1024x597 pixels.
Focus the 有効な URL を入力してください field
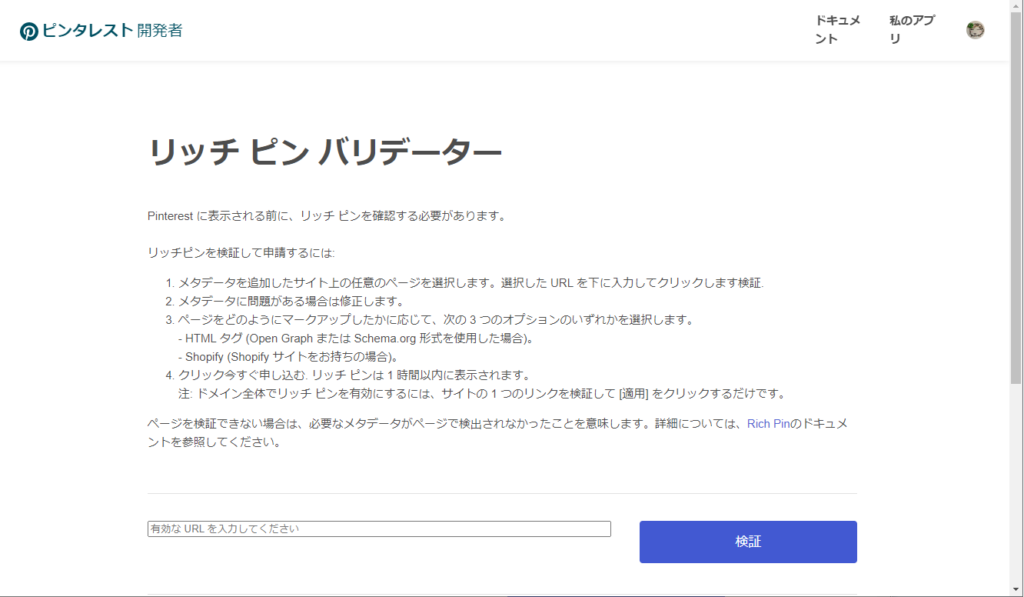[x=379, y=529]
